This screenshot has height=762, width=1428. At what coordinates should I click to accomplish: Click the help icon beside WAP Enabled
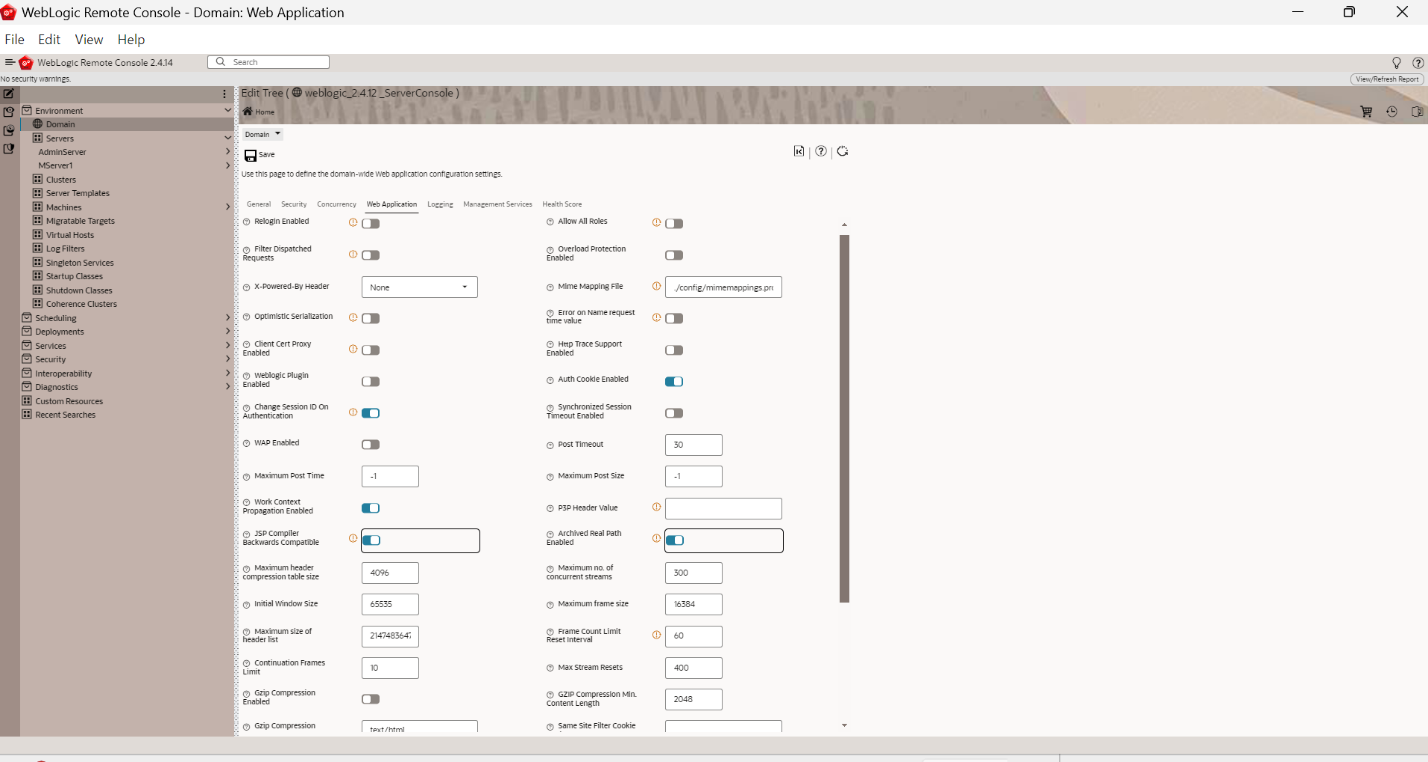(247, 443)
